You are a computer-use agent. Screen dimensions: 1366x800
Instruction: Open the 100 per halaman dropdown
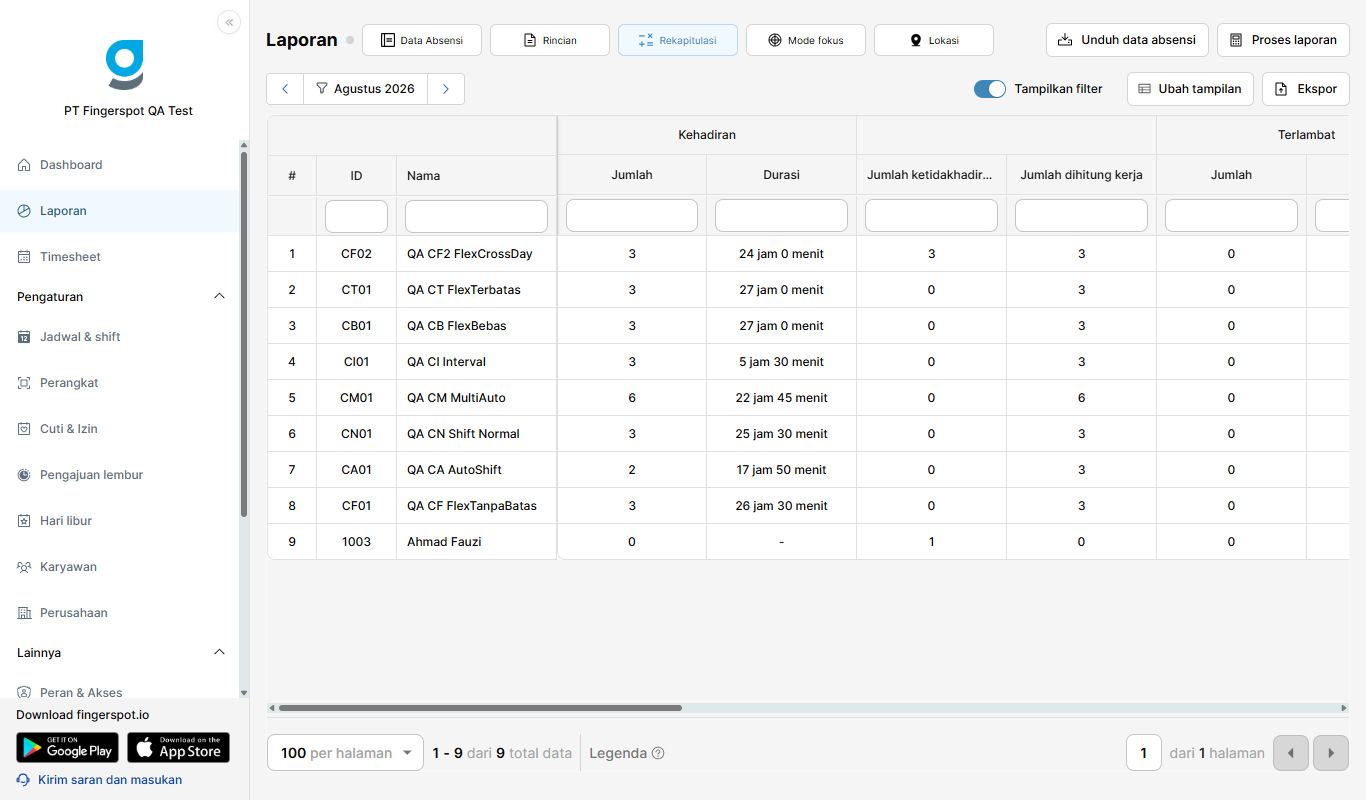(346, 753)
